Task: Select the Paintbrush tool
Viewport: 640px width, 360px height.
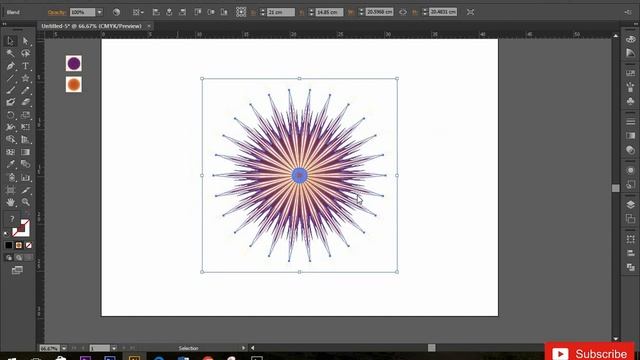Action: [11, 90]
